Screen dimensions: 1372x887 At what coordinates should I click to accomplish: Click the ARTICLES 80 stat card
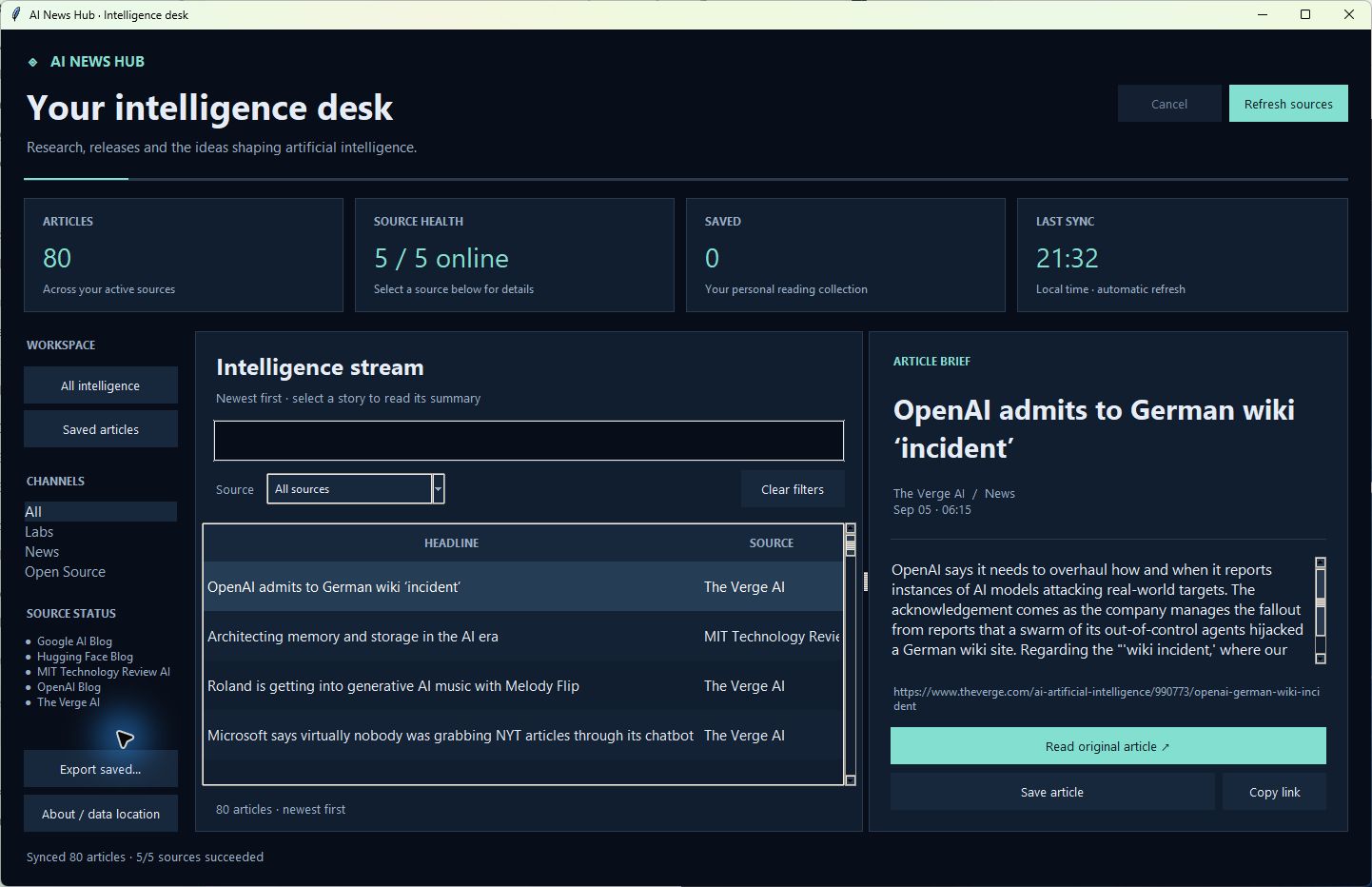pos(184,255)
